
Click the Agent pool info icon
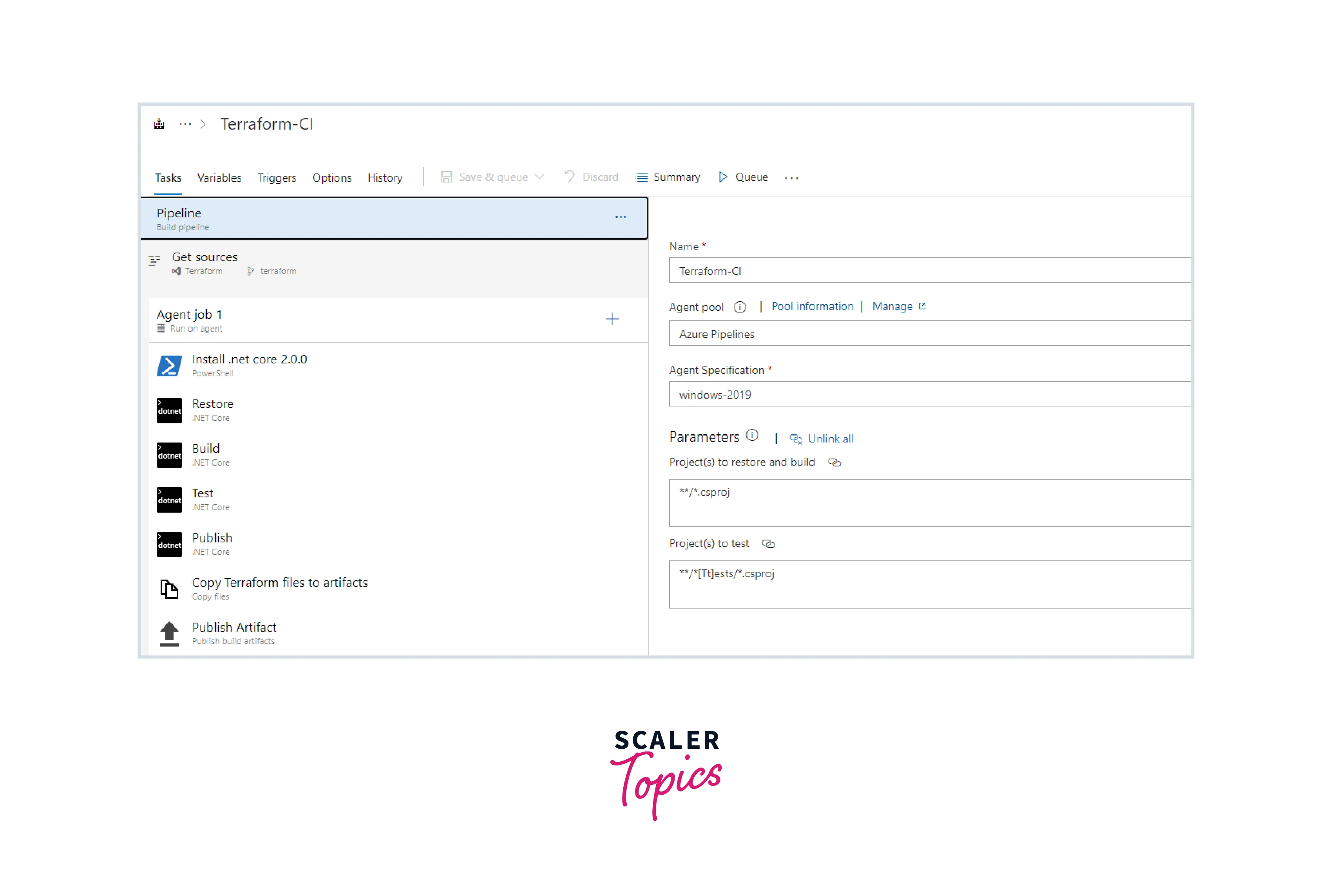tap(740, 307)
